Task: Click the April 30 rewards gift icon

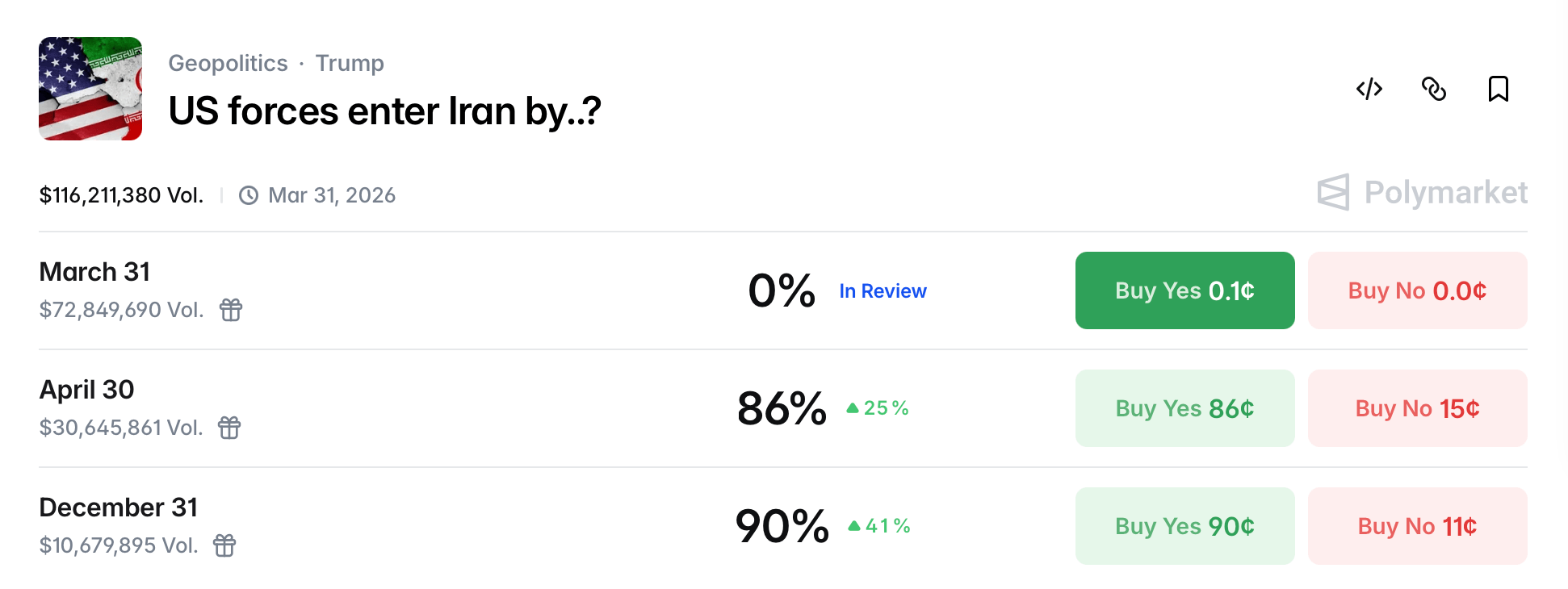Action: [x=229, y=428]
